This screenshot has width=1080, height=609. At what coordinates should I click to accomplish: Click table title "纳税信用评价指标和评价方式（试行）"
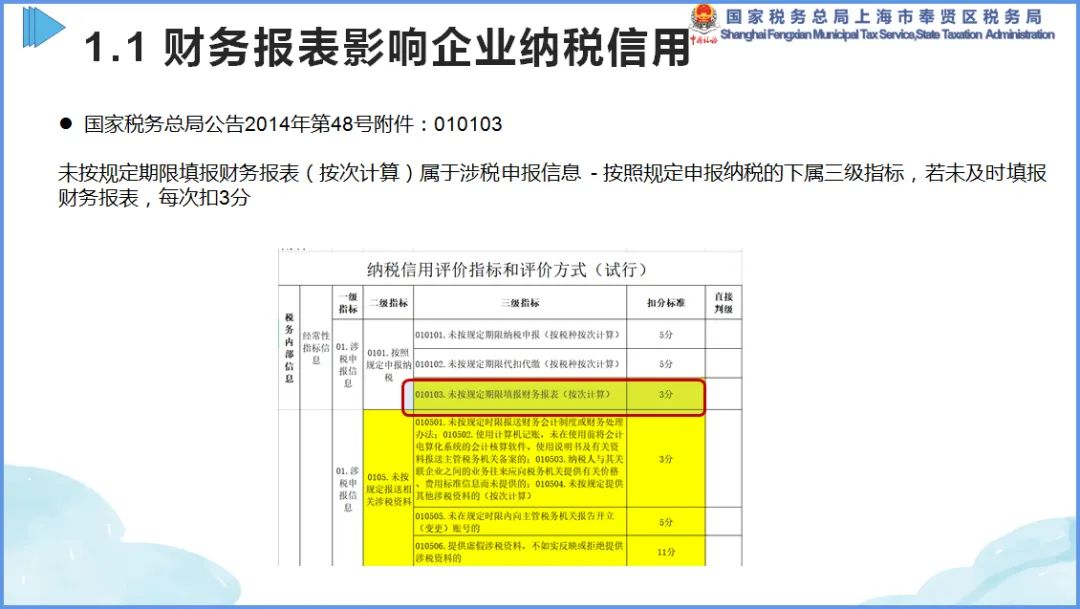tap(507, 269)
